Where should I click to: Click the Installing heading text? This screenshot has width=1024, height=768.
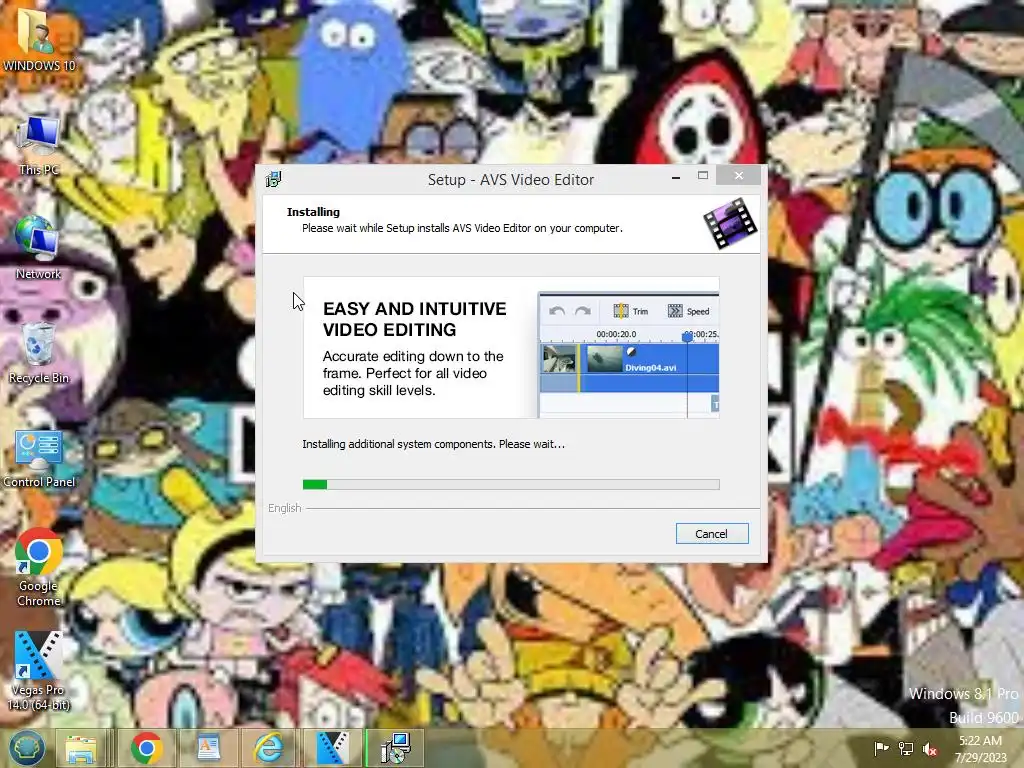[x=313, y=212]
